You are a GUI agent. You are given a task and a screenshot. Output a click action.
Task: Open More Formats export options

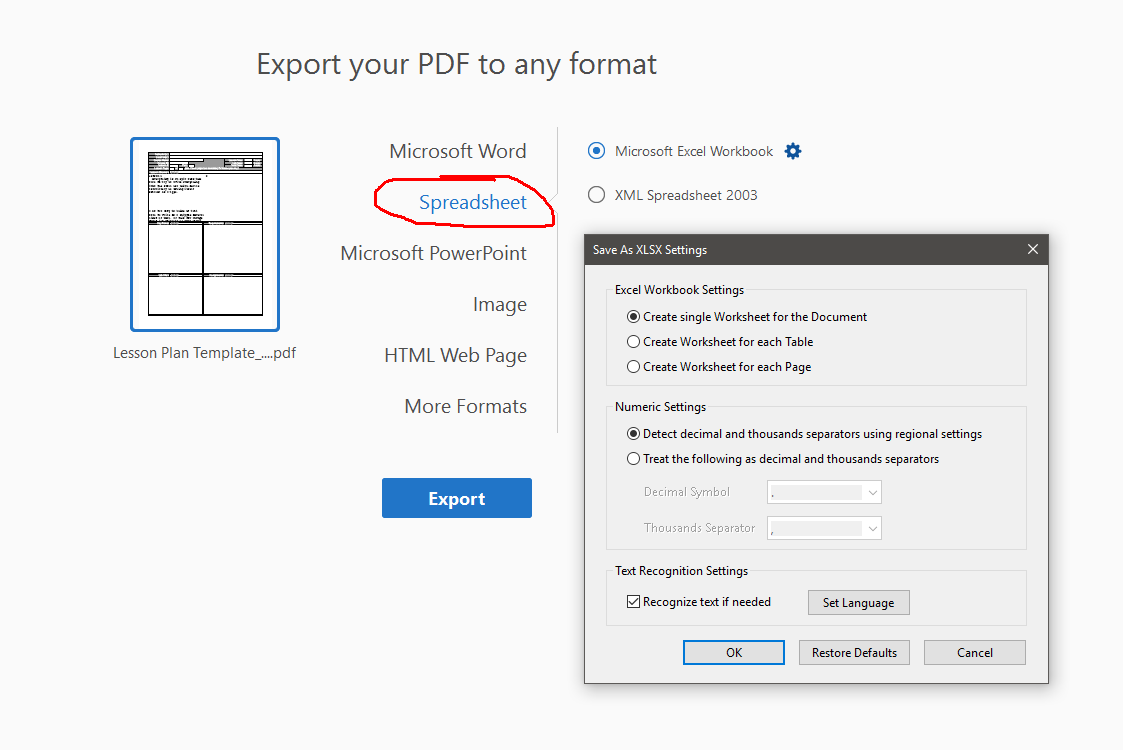click(465, 407)
